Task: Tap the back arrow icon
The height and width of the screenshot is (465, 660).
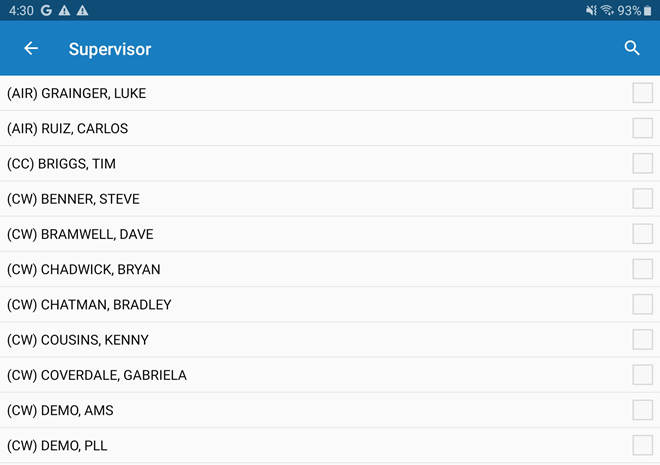Action: point(31,48)
